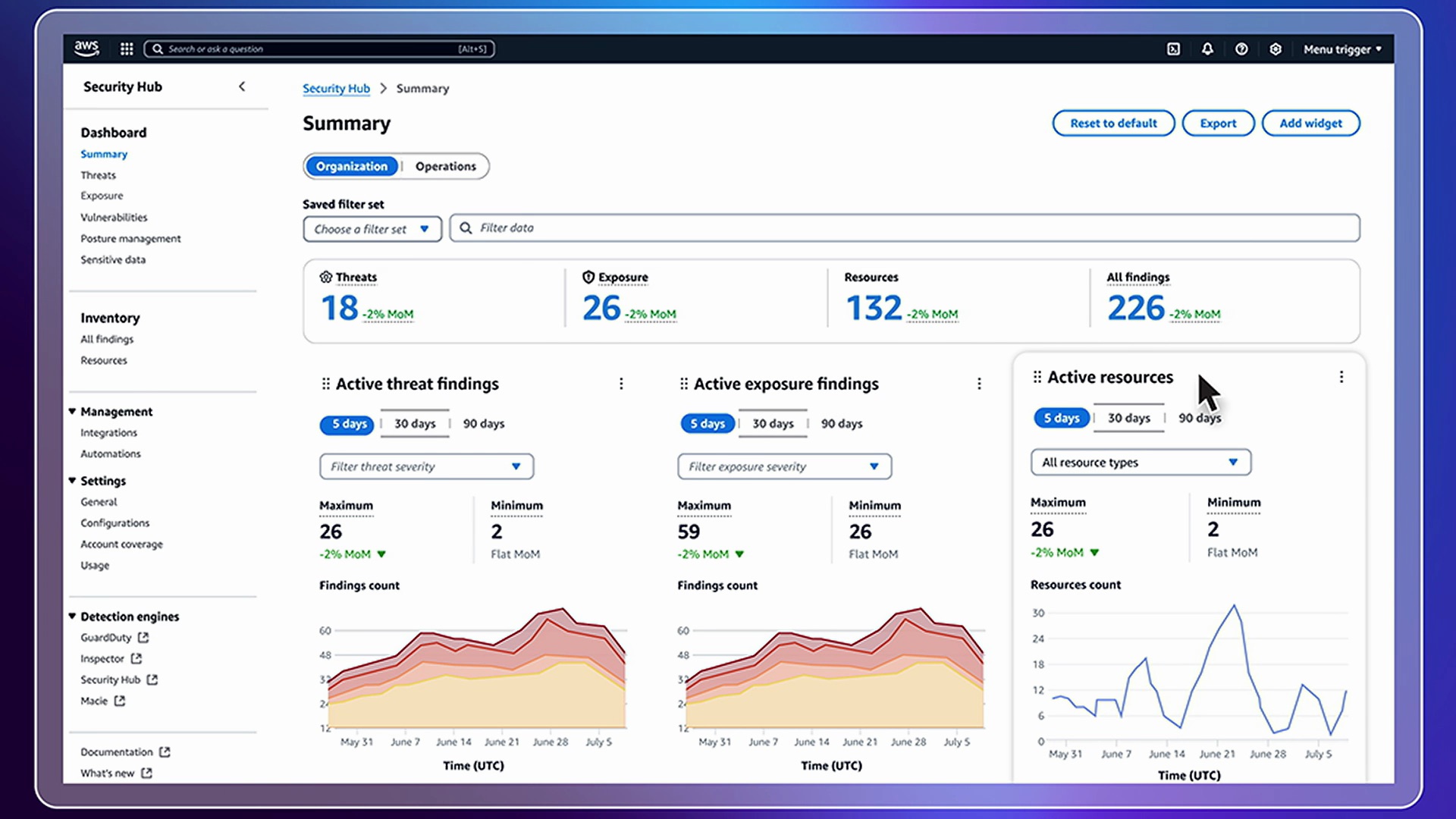Select 30 days in Active threat findings
The width and height of the screenshot is (1456, 819).
(x=415, y=424)
